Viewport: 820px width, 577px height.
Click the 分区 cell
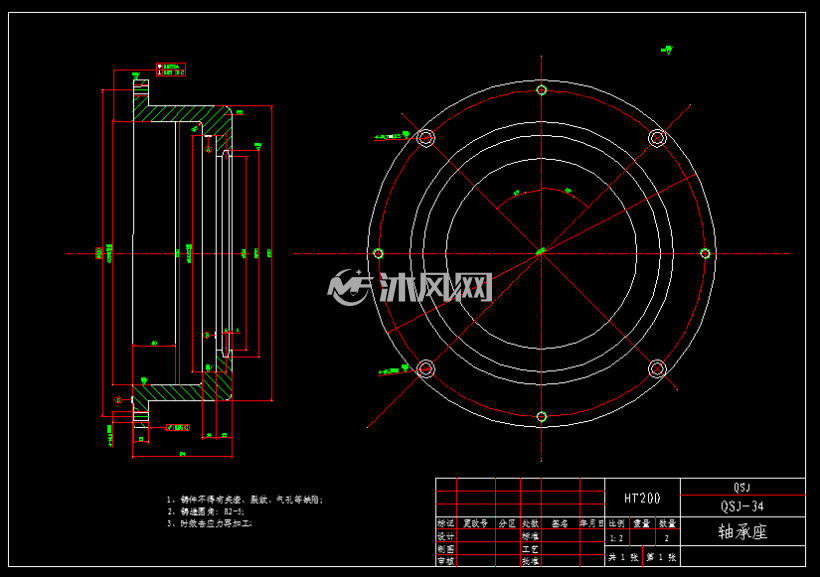tap(507, 523)
